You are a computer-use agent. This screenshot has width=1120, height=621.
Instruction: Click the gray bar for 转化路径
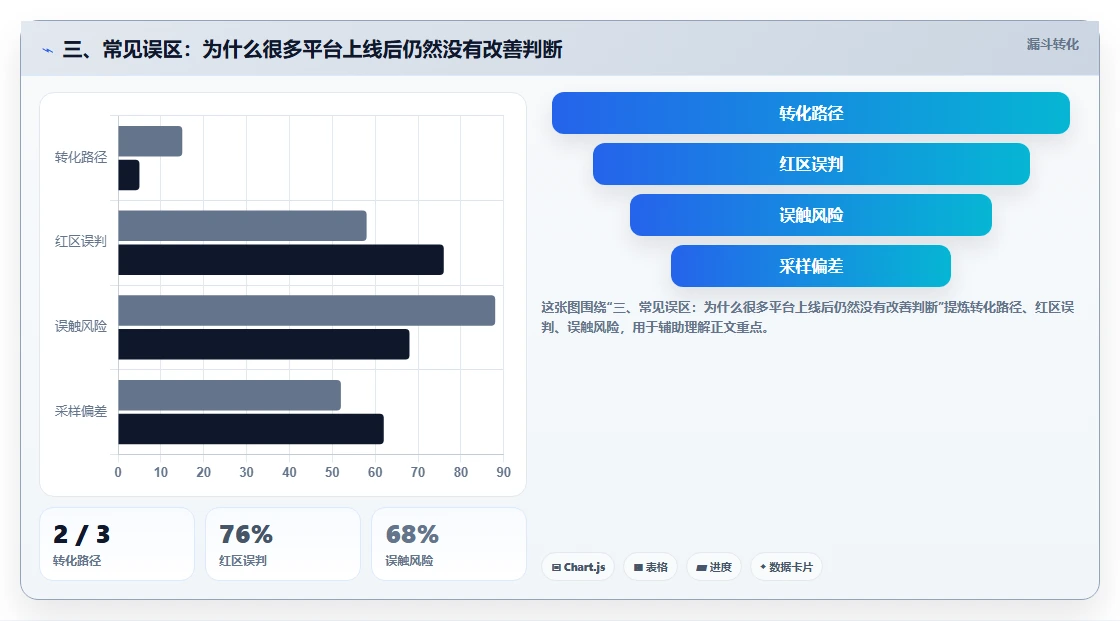point(150,141)
